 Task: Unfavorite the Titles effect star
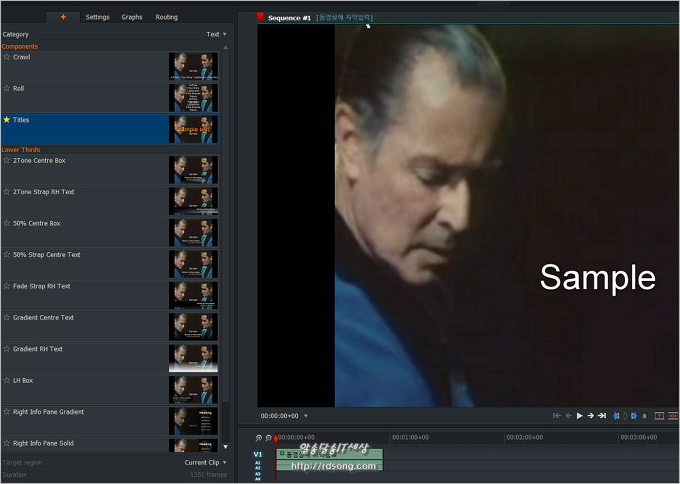coord(6,119)
